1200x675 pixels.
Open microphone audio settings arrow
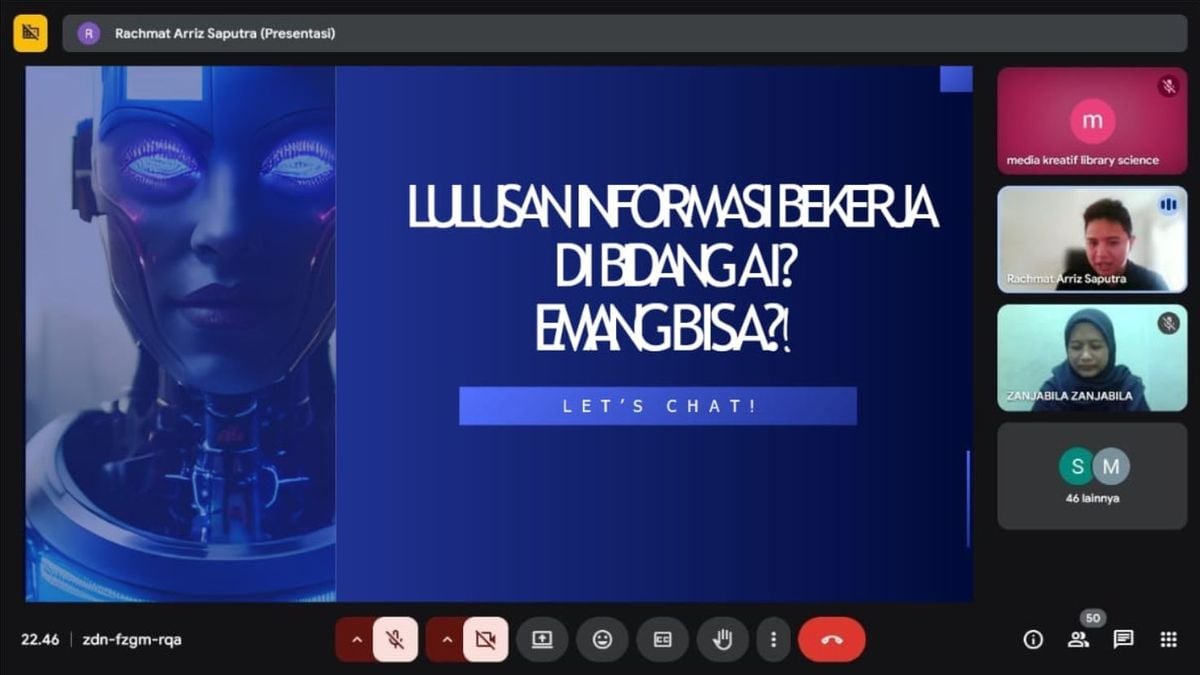click(x=355, y=640)
